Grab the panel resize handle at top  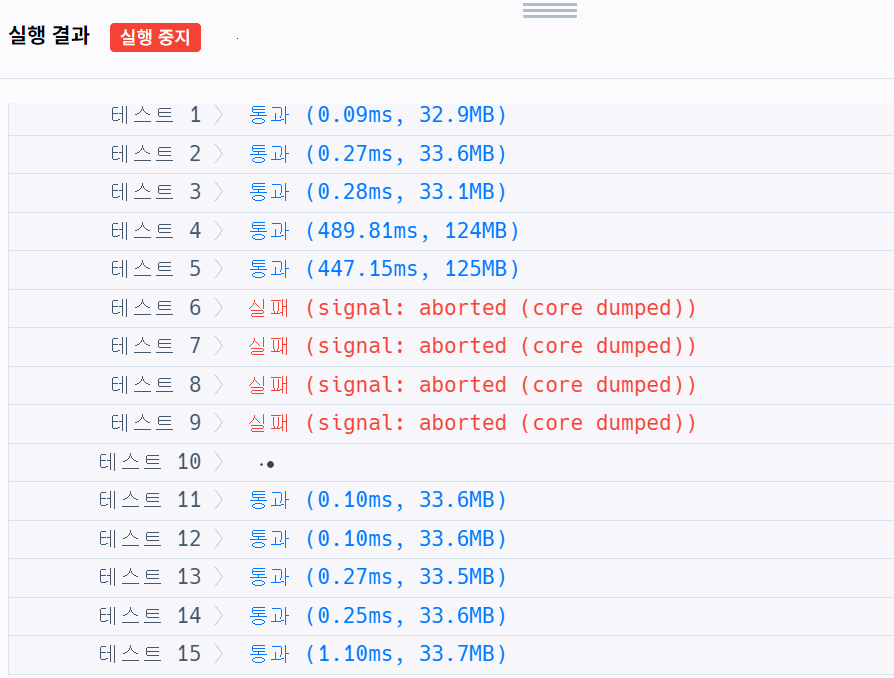point(550,10)
